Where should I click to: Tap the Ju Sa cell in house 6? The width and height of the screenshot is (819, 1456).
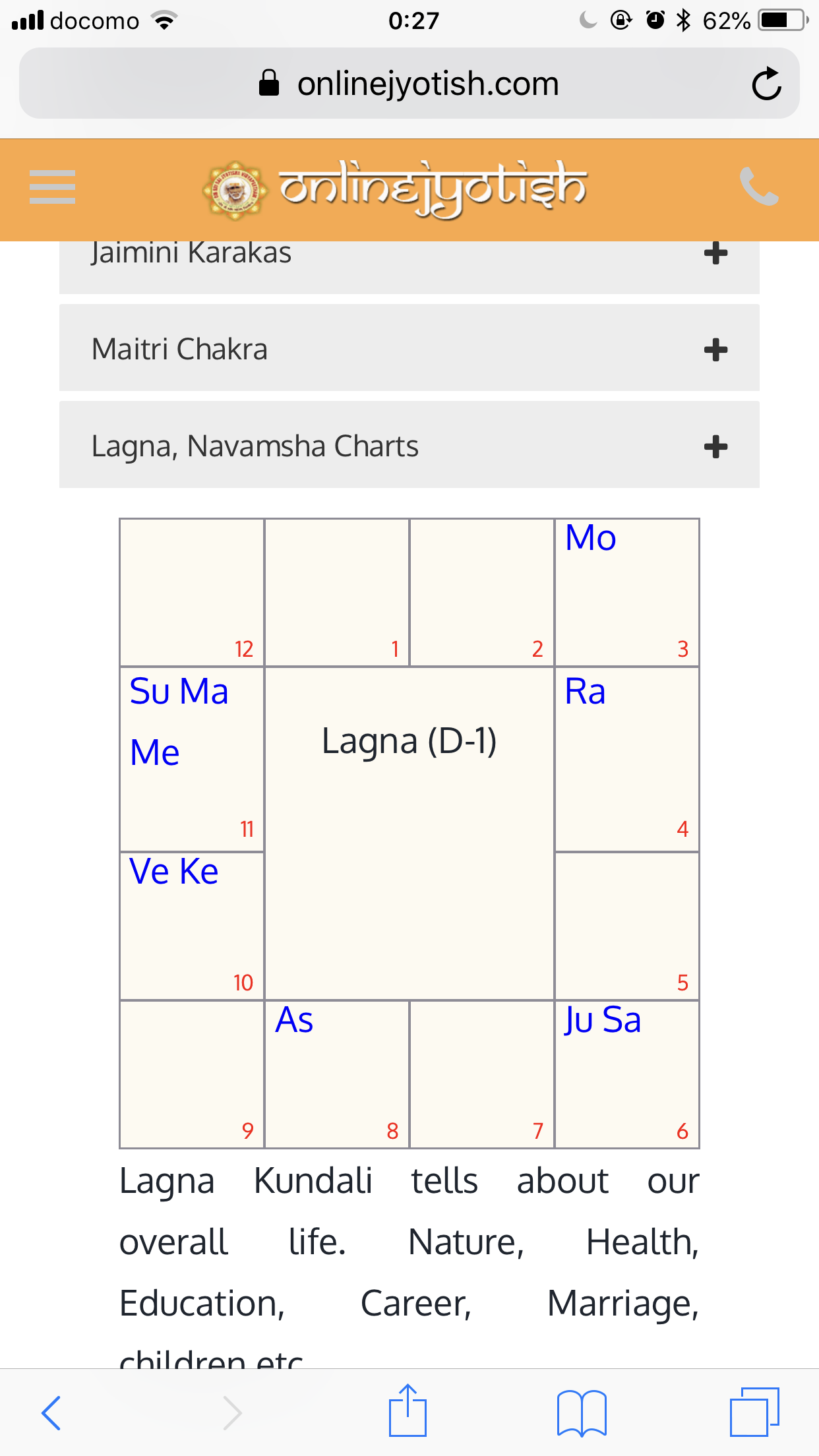(x=626, y=1074)
